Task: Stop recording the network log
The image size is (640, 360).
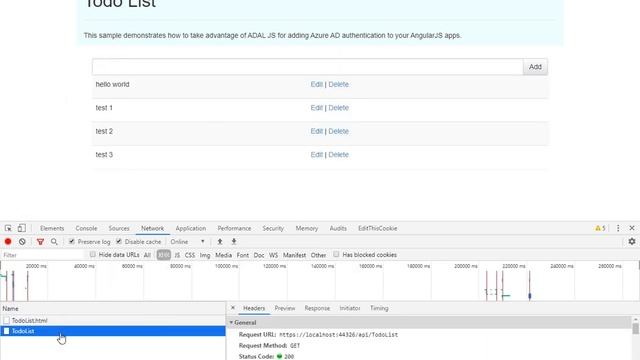Action: click(x=8, y=242)
